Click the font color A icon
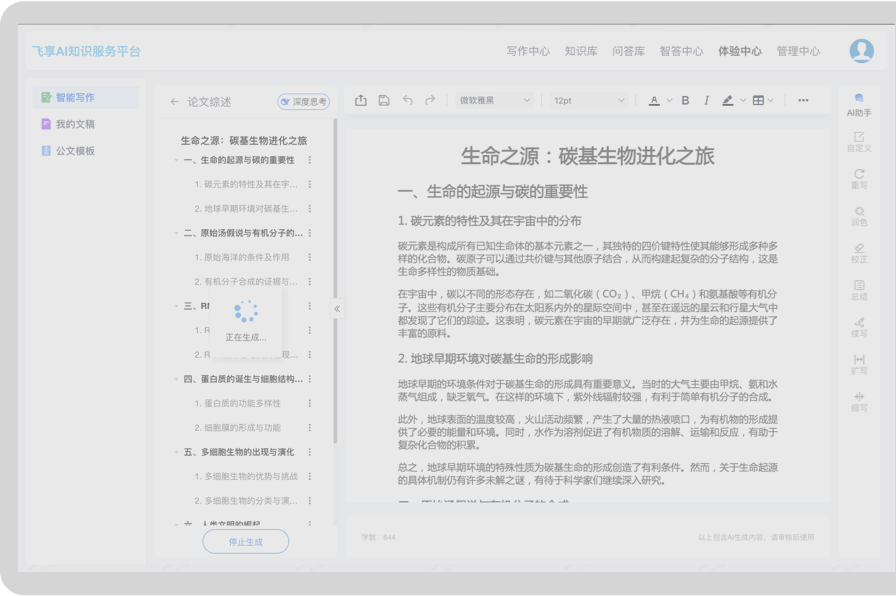 pyautogui.click(x=654, y=101)
